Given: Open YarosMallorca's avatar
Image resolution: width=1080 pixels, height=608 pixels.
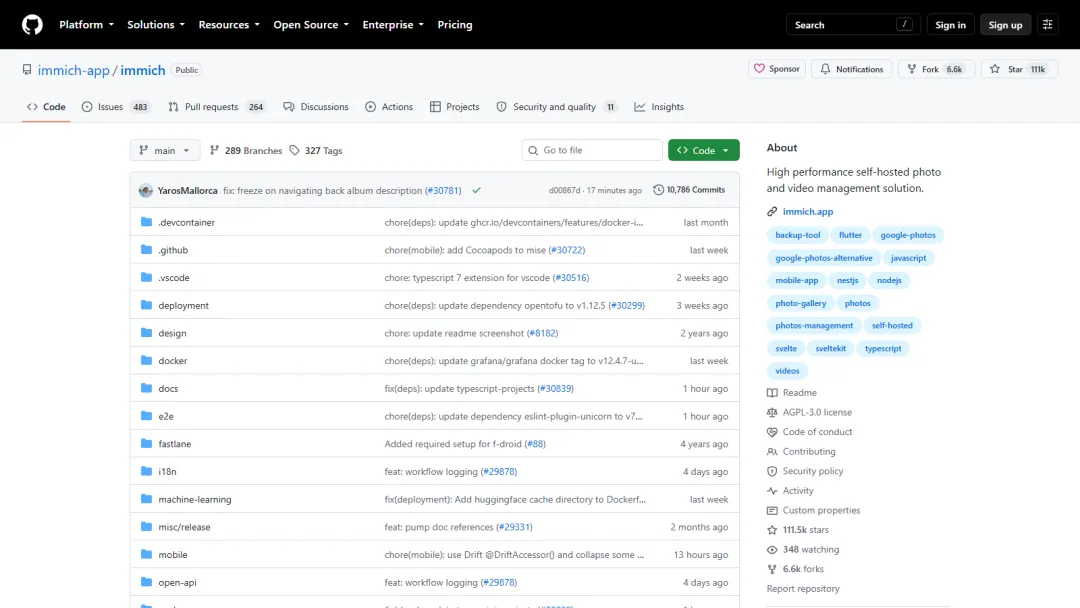Looking at the screenshot, I should coord(145,190).
